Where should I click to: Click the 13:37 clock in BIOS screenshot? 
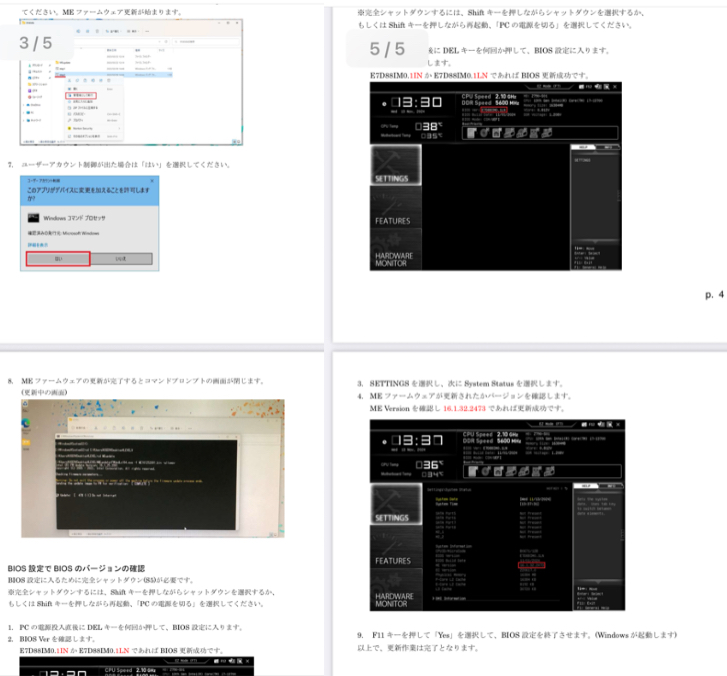pos(417,440)
